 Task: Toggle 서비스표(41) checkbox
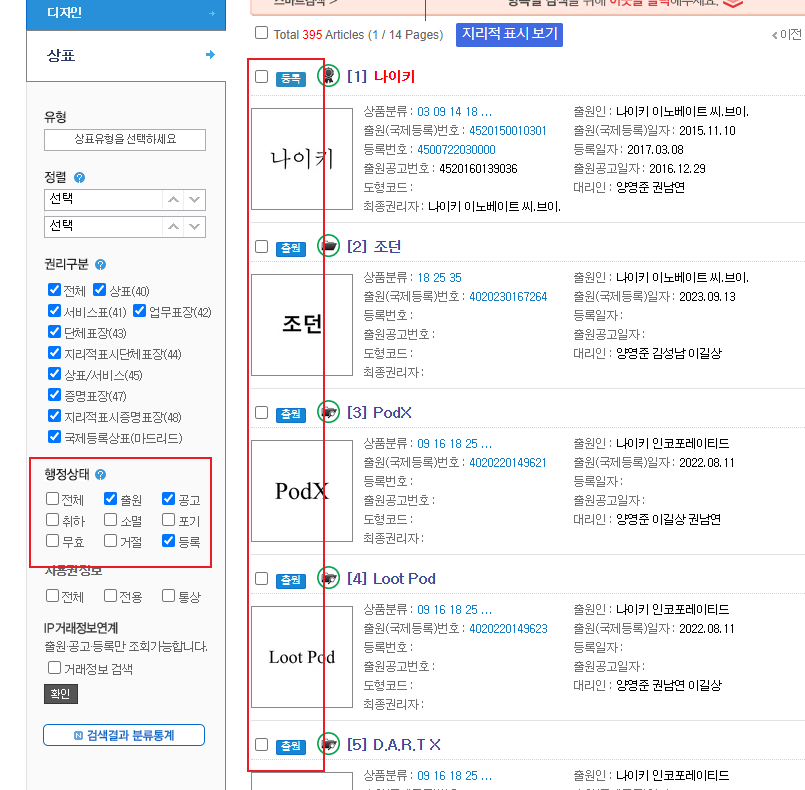[54, 311]
